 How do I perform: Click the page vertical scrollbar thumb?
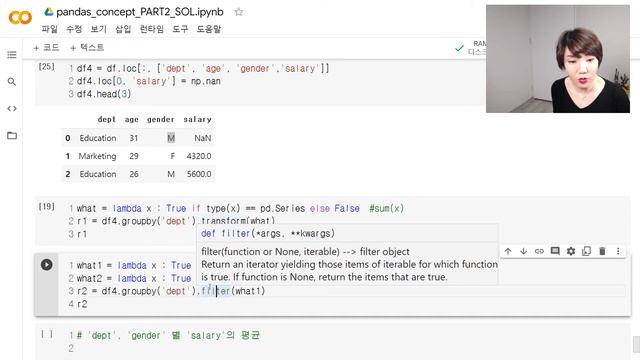636,344
